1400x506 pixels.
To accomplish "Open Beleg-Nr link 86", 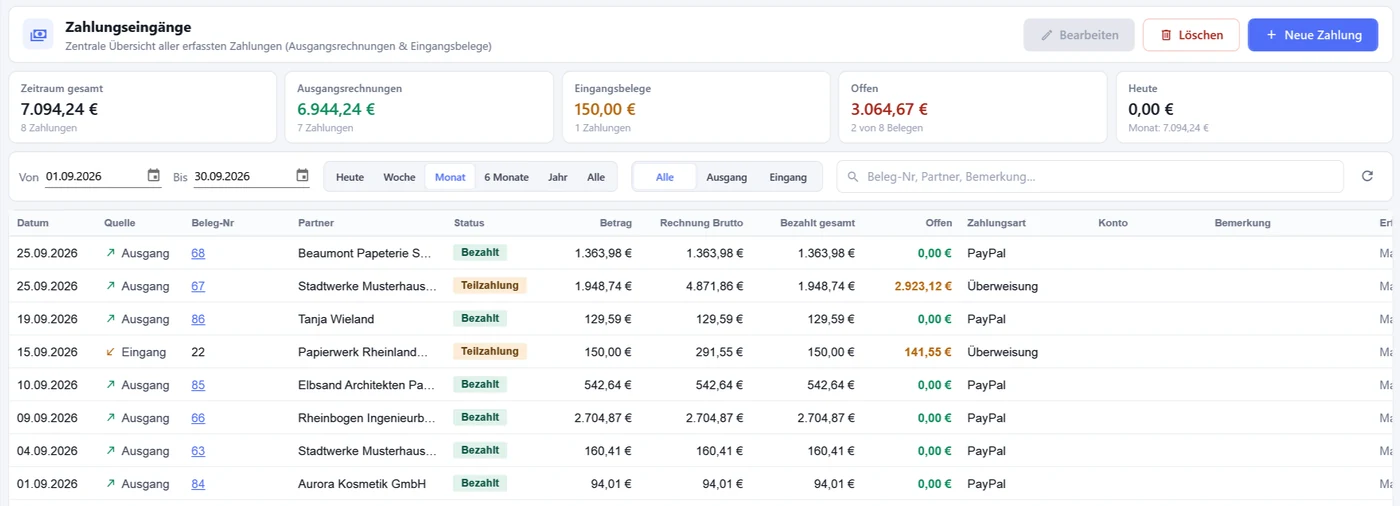I will pos(198,319).
